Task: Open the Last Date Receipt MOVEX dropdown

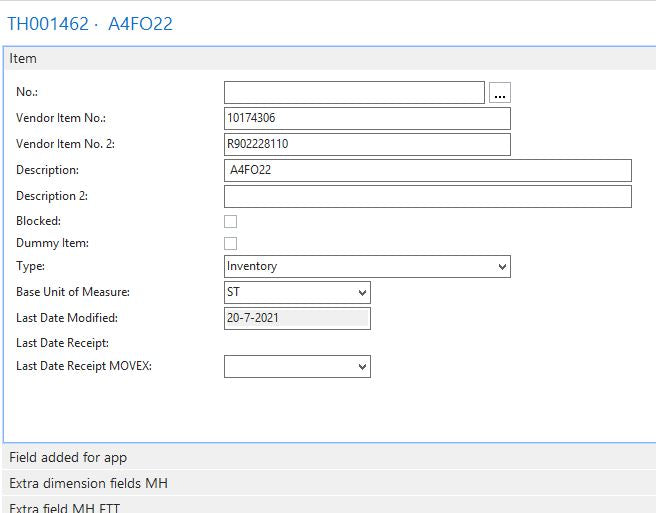Action: [x=297, y=366]
